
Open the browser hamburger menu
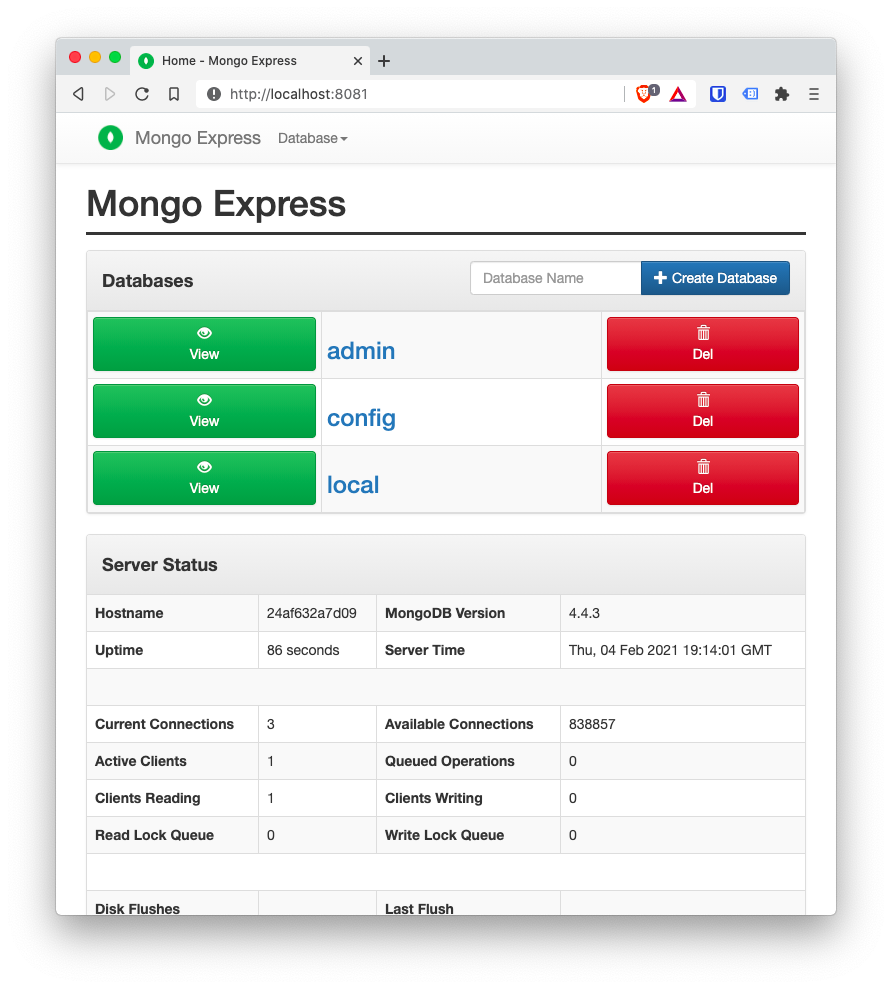point(814,94)
